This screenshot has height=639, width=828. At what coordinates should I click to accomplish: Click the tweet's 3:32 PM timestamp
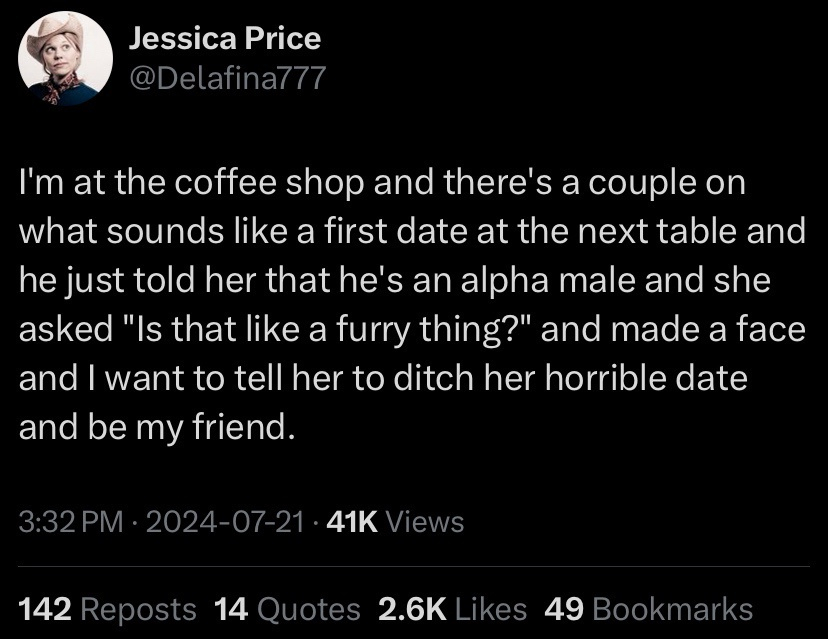pyautogui.click(x=68, y=521)
